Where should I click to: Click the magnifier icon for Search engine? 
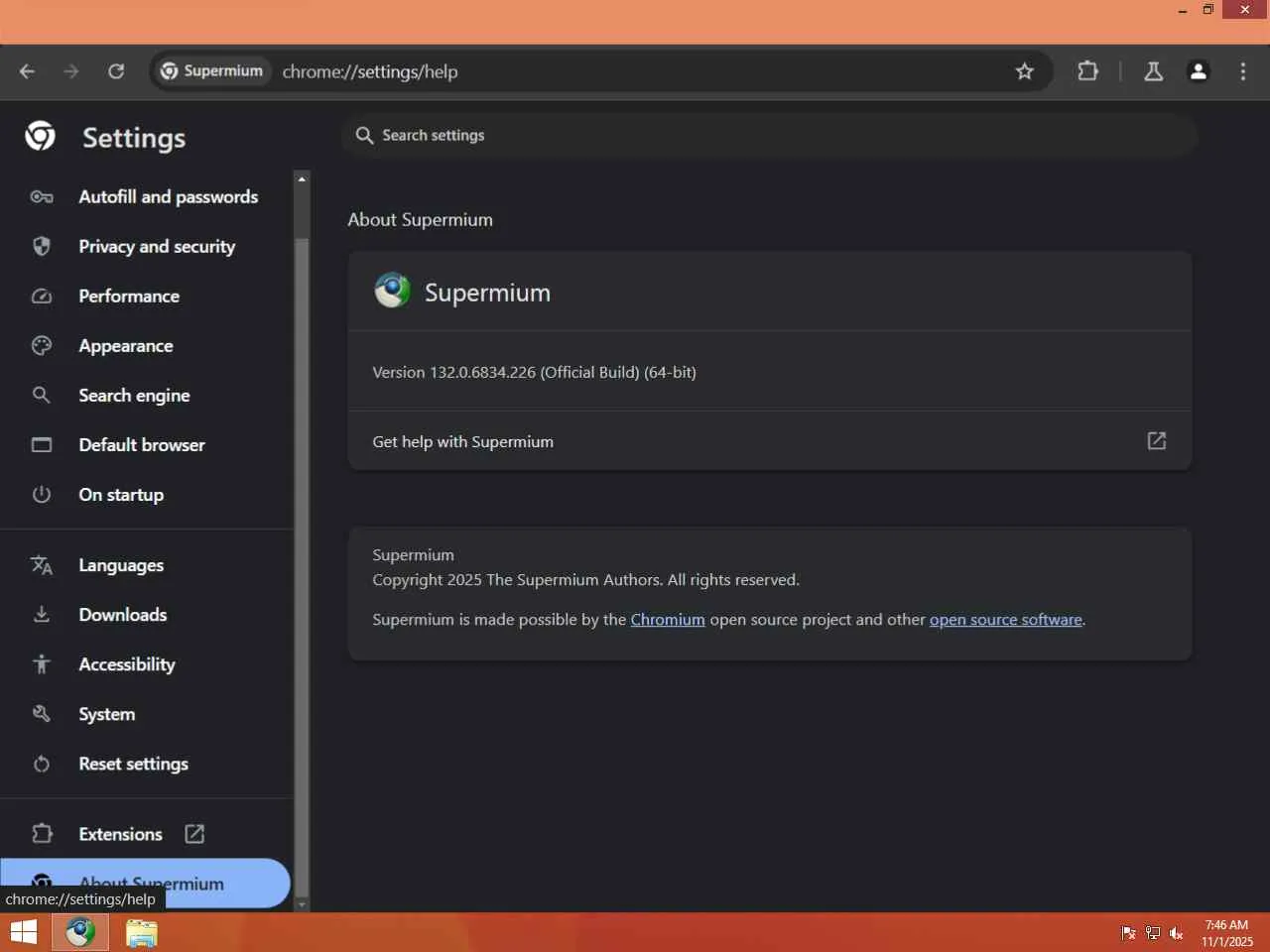click(x=42, y=395)
